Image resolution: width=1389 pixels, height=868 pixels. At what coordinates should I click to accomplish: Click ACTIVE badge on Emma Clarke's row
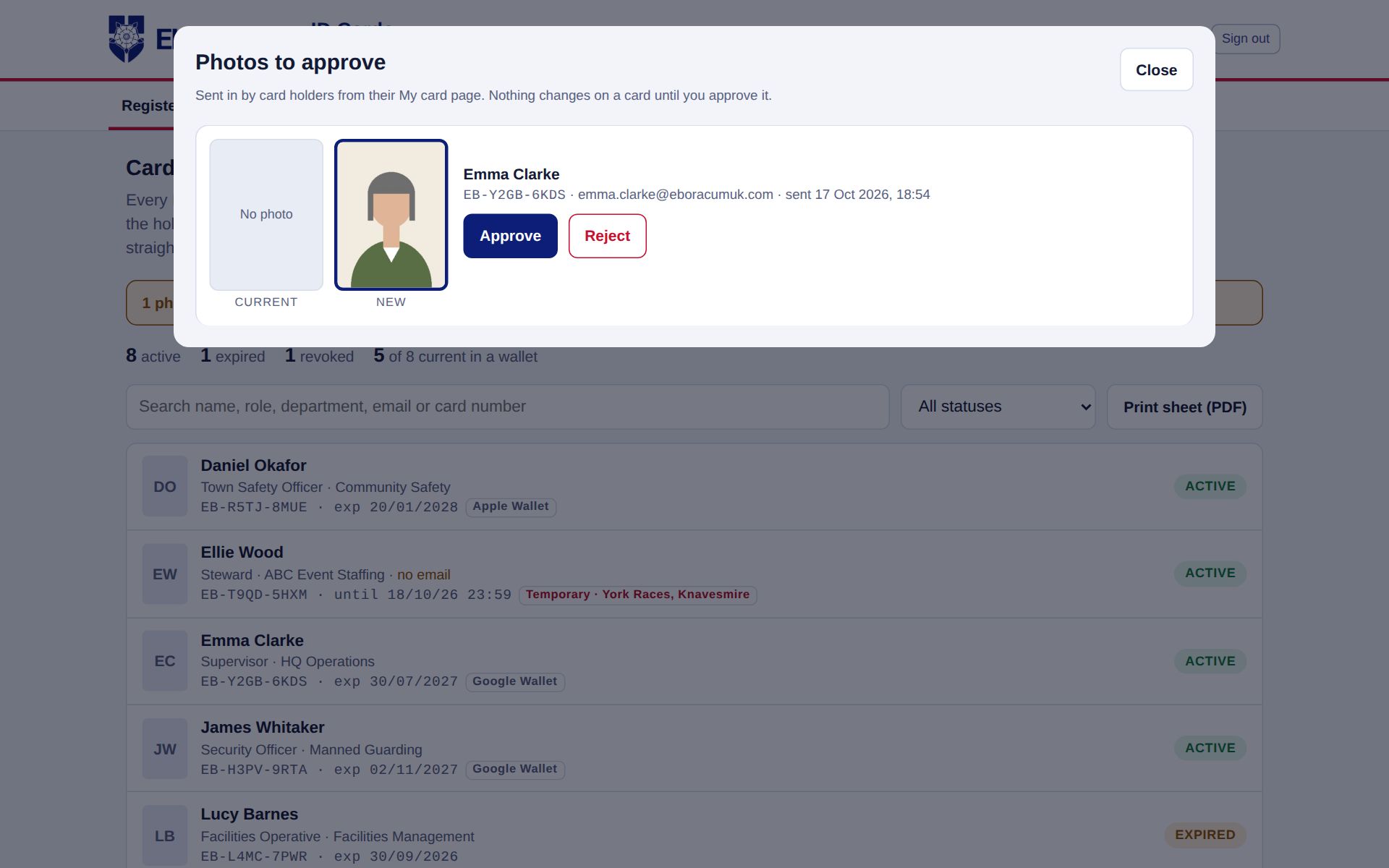[1210, 661]
